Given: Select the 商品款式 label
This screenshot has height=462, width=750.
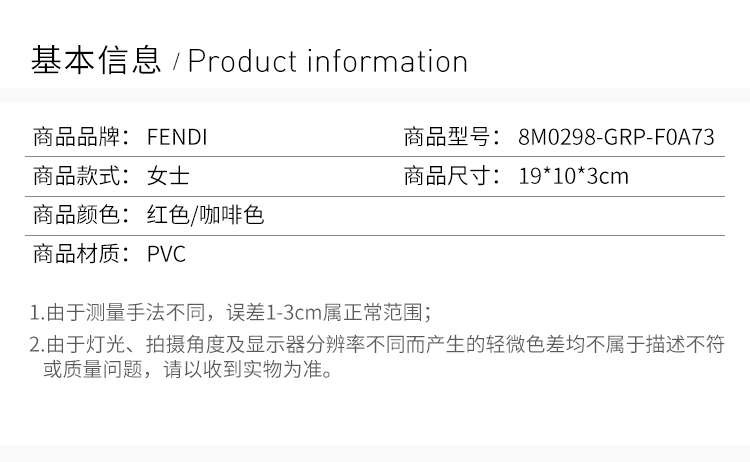Looking at the screenshot, I should pos(81,176).
